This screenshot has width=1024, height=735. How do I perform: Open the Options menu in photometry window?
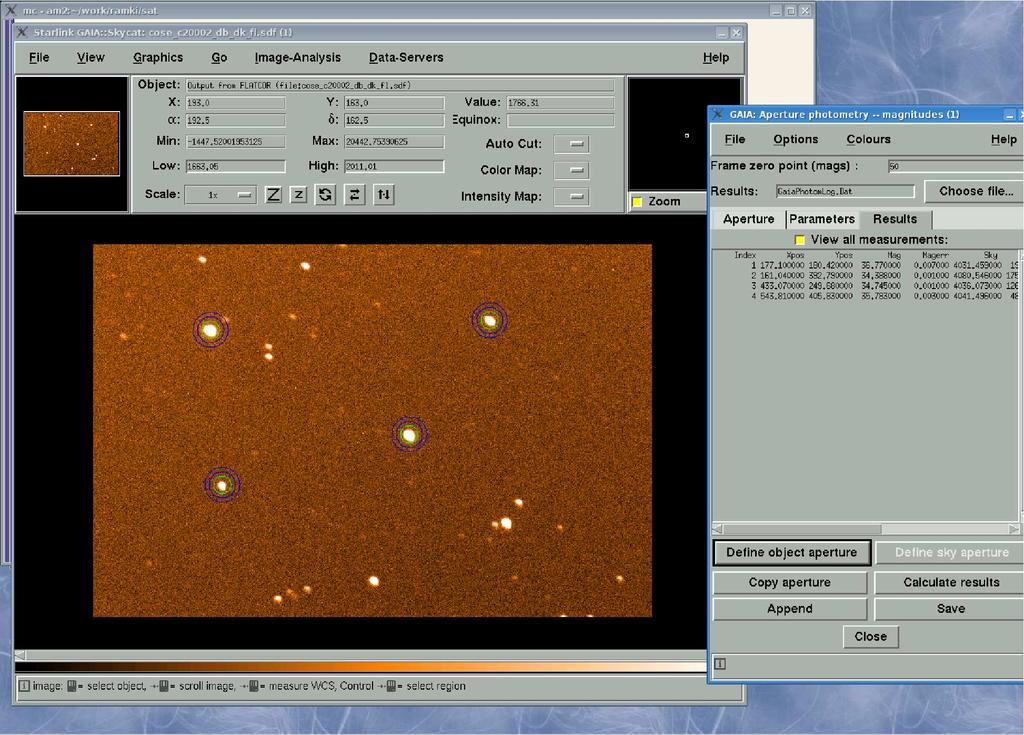(795, 139)
